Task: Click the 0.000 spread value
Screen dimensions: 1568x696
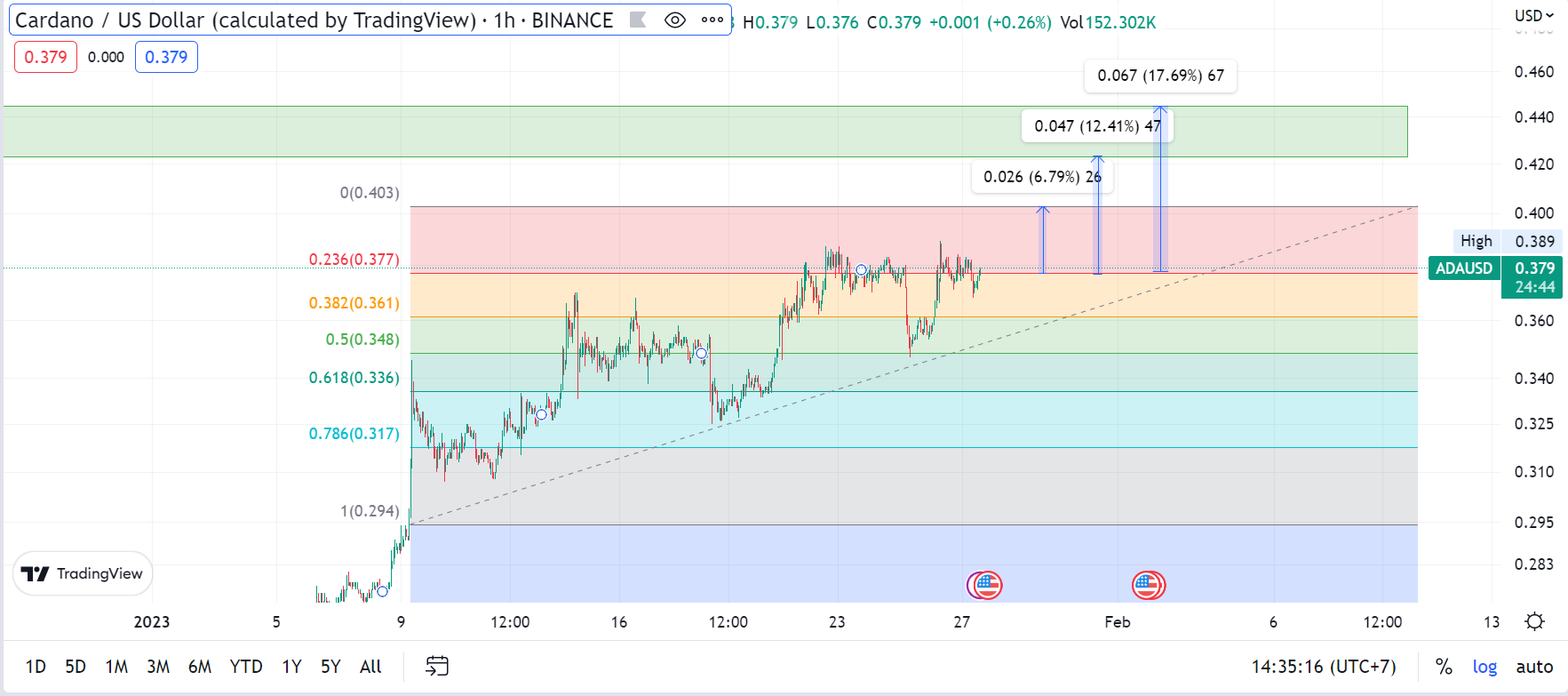Action: pyautogui.click(x=106, y=57)
